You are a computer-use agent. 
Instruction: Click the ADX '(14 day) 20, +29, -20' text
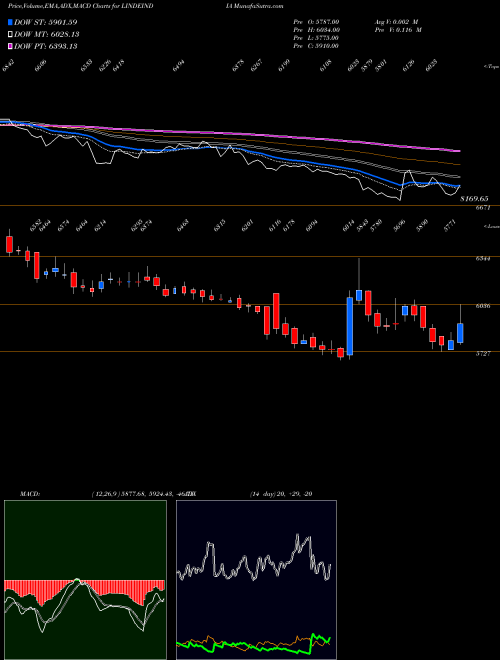pyautogui.click(x=281, y=494)
